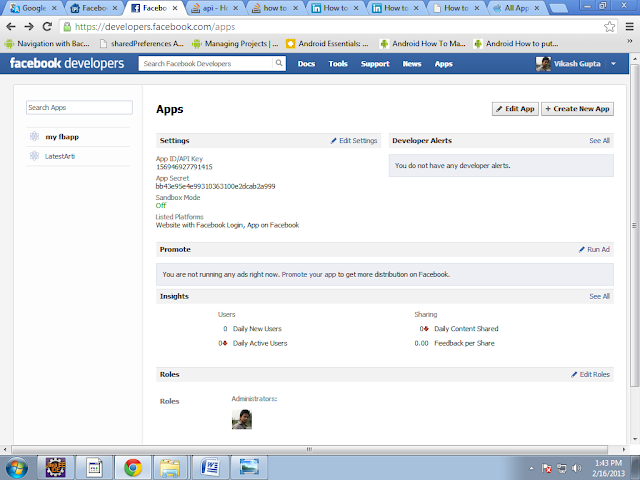Click the Search Facebook Developers field

tap(206, 63)
